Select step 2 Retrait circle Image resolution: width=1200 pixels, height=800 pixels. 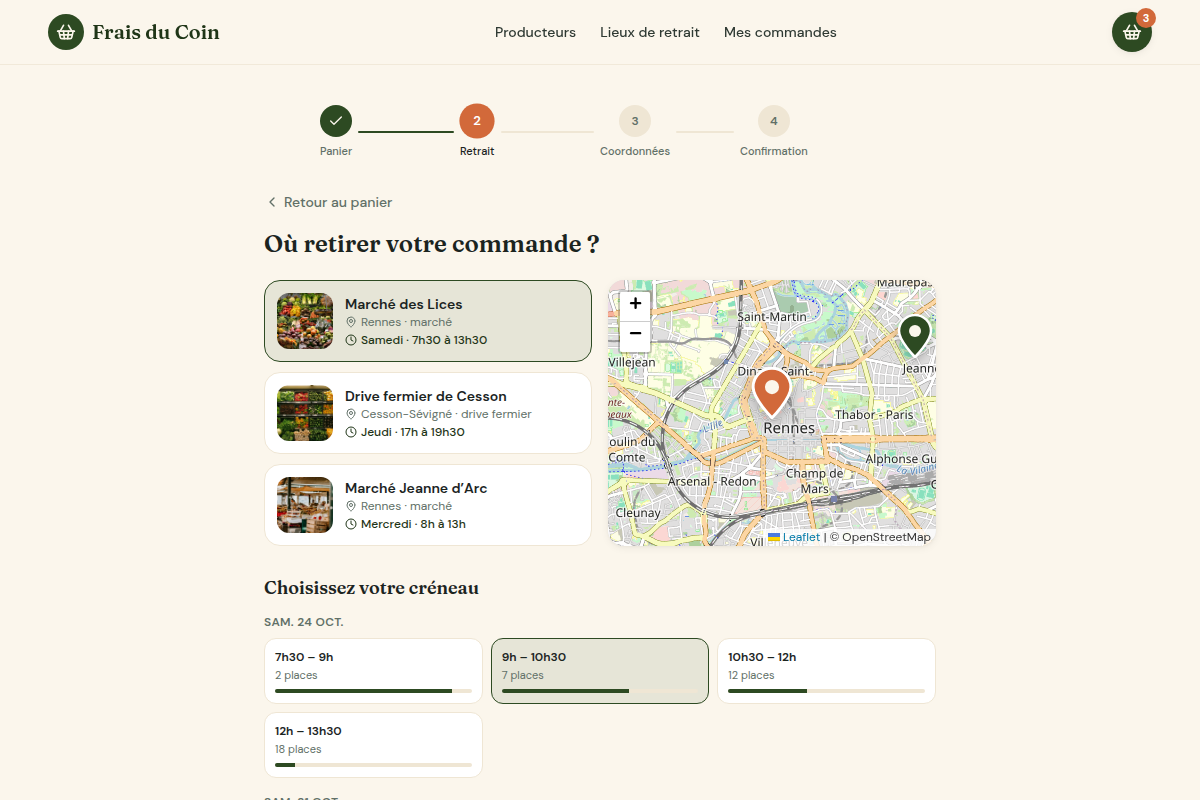[x=477, y=121]
